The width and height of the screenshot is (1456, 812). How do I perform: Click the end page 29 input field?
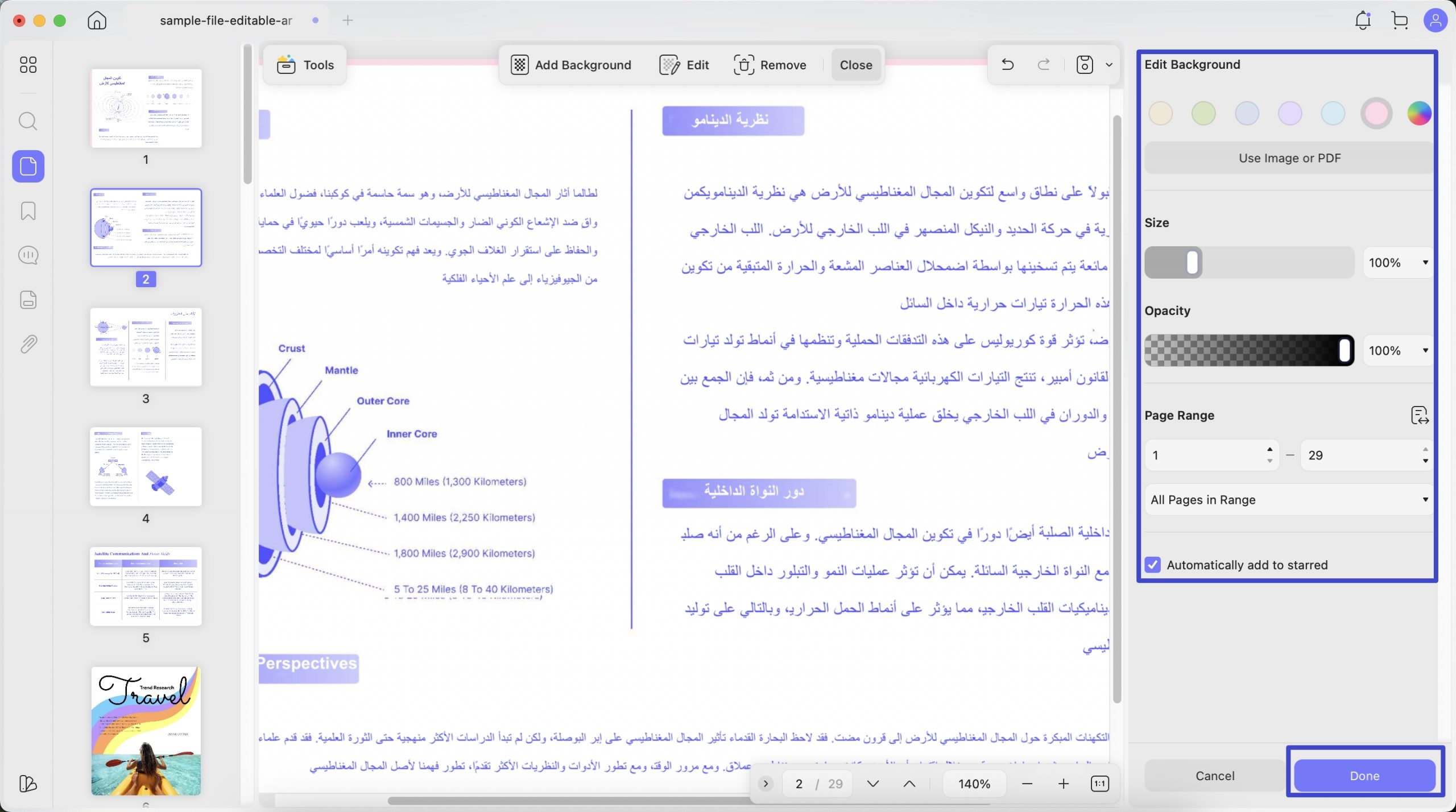[1359, 455]
